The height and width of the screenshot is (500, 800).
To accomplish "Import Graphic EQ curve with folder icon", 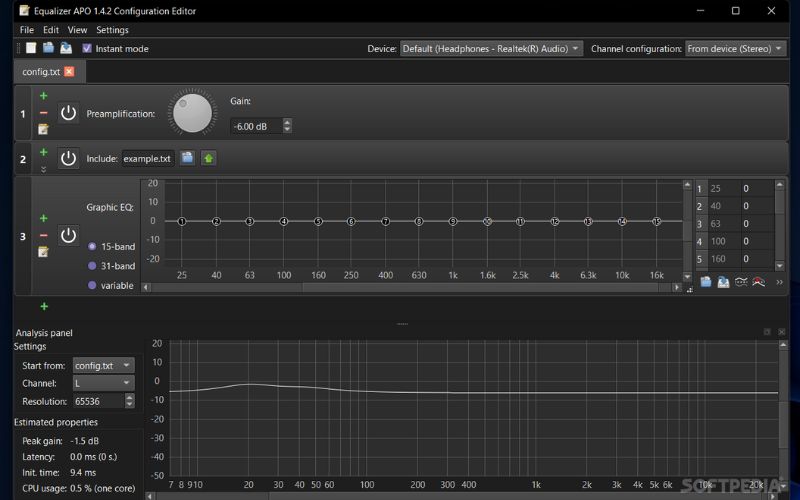I will coord(706,282).
